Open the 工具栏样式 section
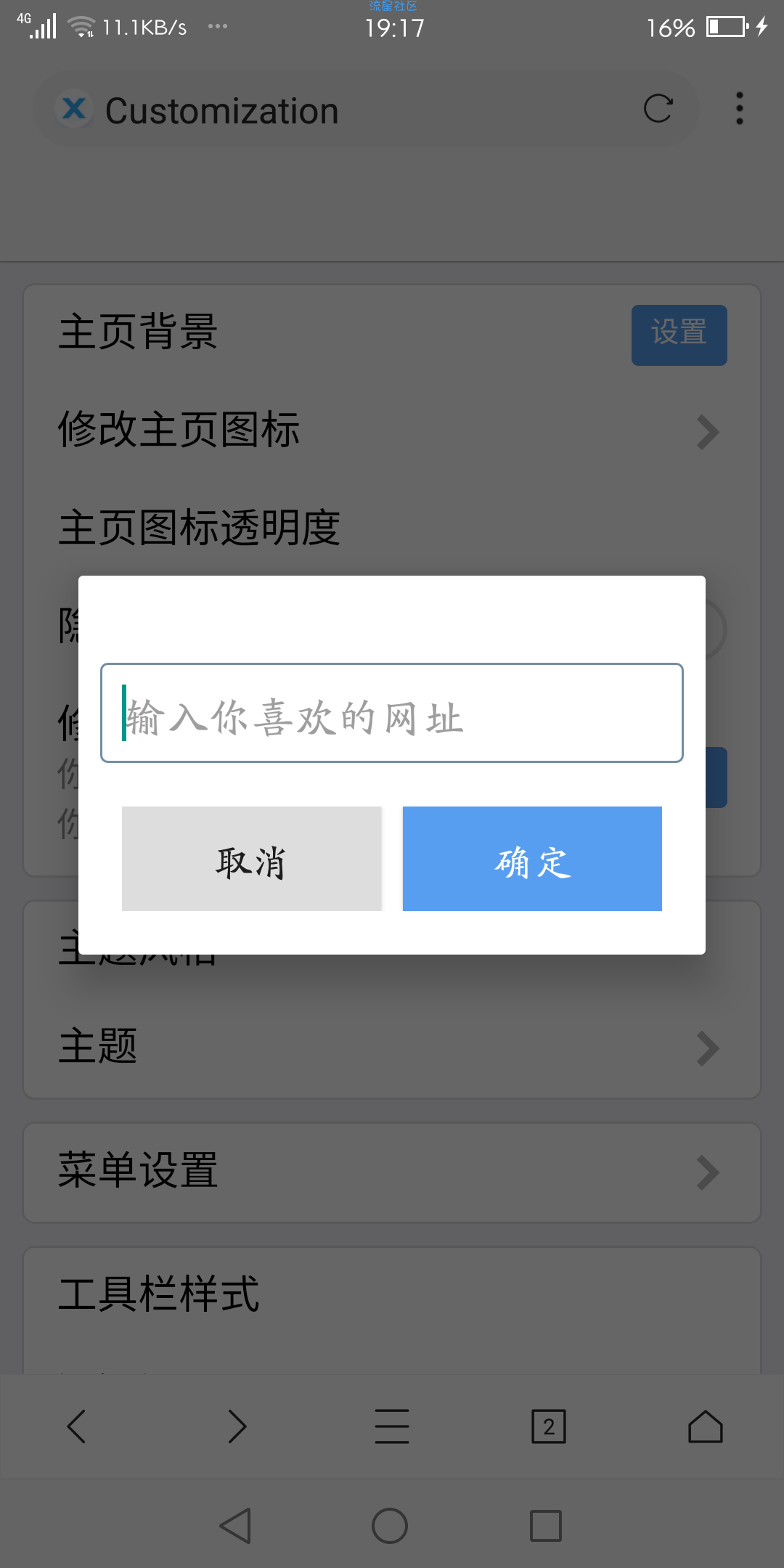 [x=159, y=1294]
